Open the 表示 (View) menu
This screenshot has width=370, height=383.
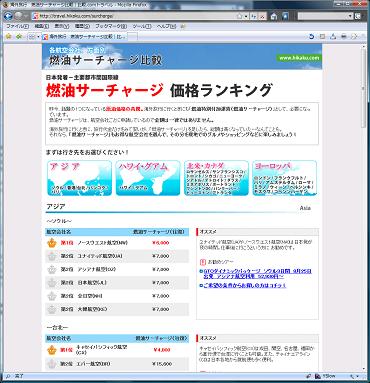point(62,26)
